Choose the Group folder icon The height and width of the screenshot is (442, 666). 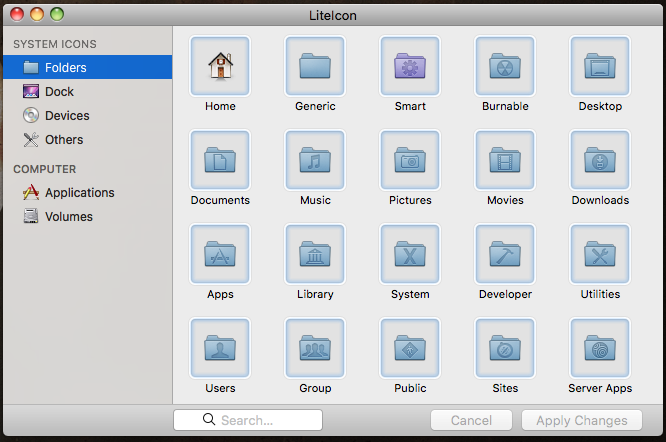click(x=315, y=348)
